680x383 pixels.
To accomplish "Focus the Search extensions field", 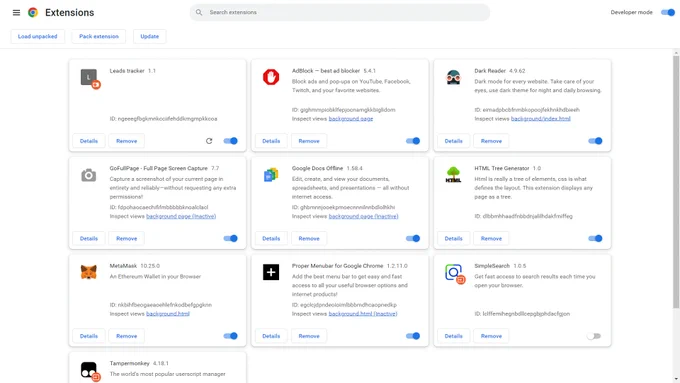I will [340, 12].
